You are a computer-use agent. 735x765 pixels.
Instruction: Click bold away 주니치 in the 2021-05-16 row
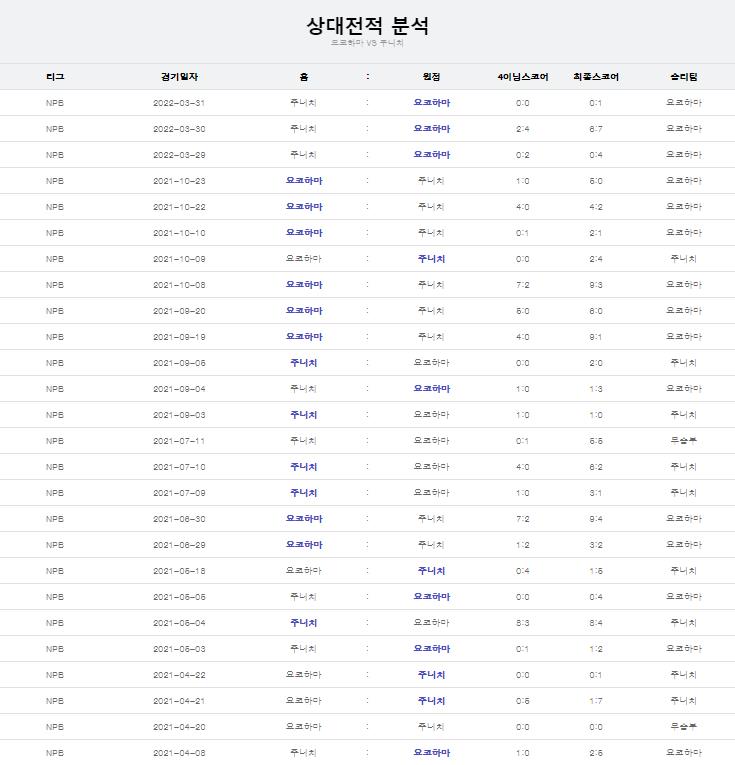pos(431,571)
